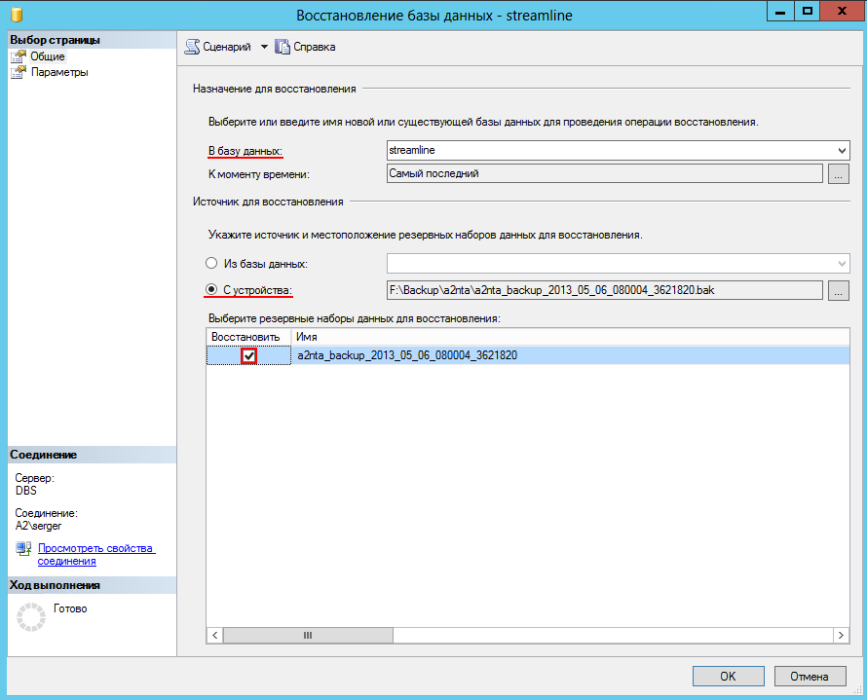Click the Параметры page icon
Screen dimensions: 867x700
click(x=18, y=72)
